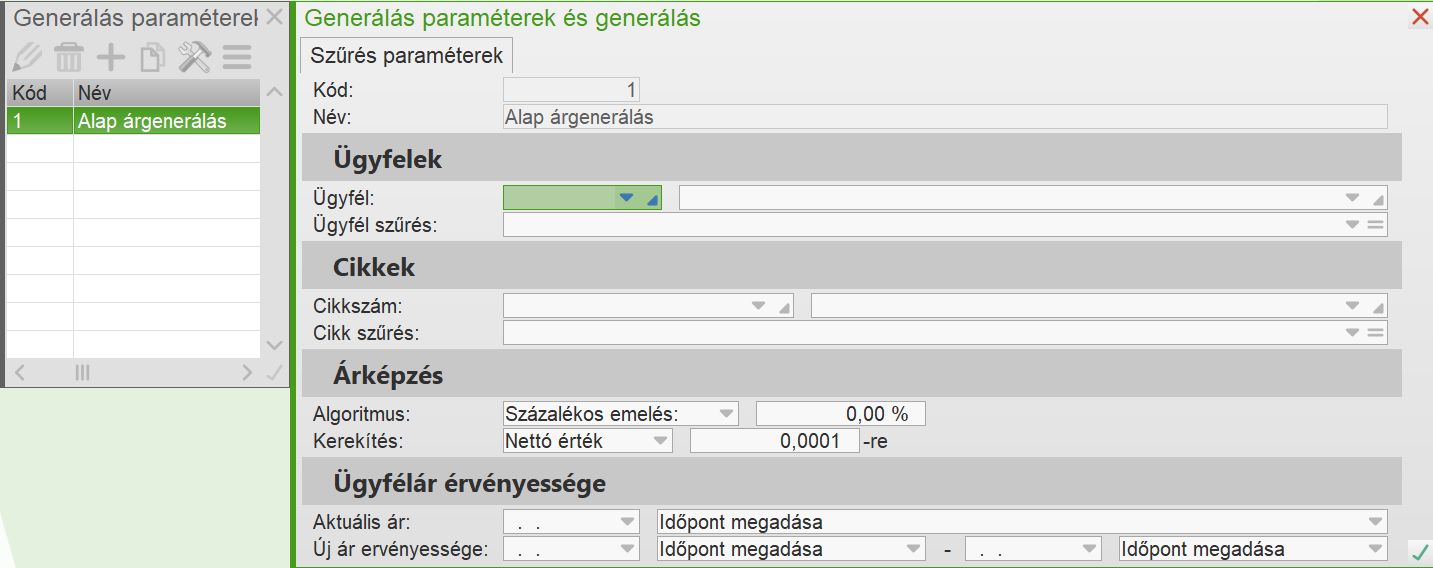1433x568 pixels.
Task: Click the right arrow of list horizontal scrollbar
Action: pos(248,373)
